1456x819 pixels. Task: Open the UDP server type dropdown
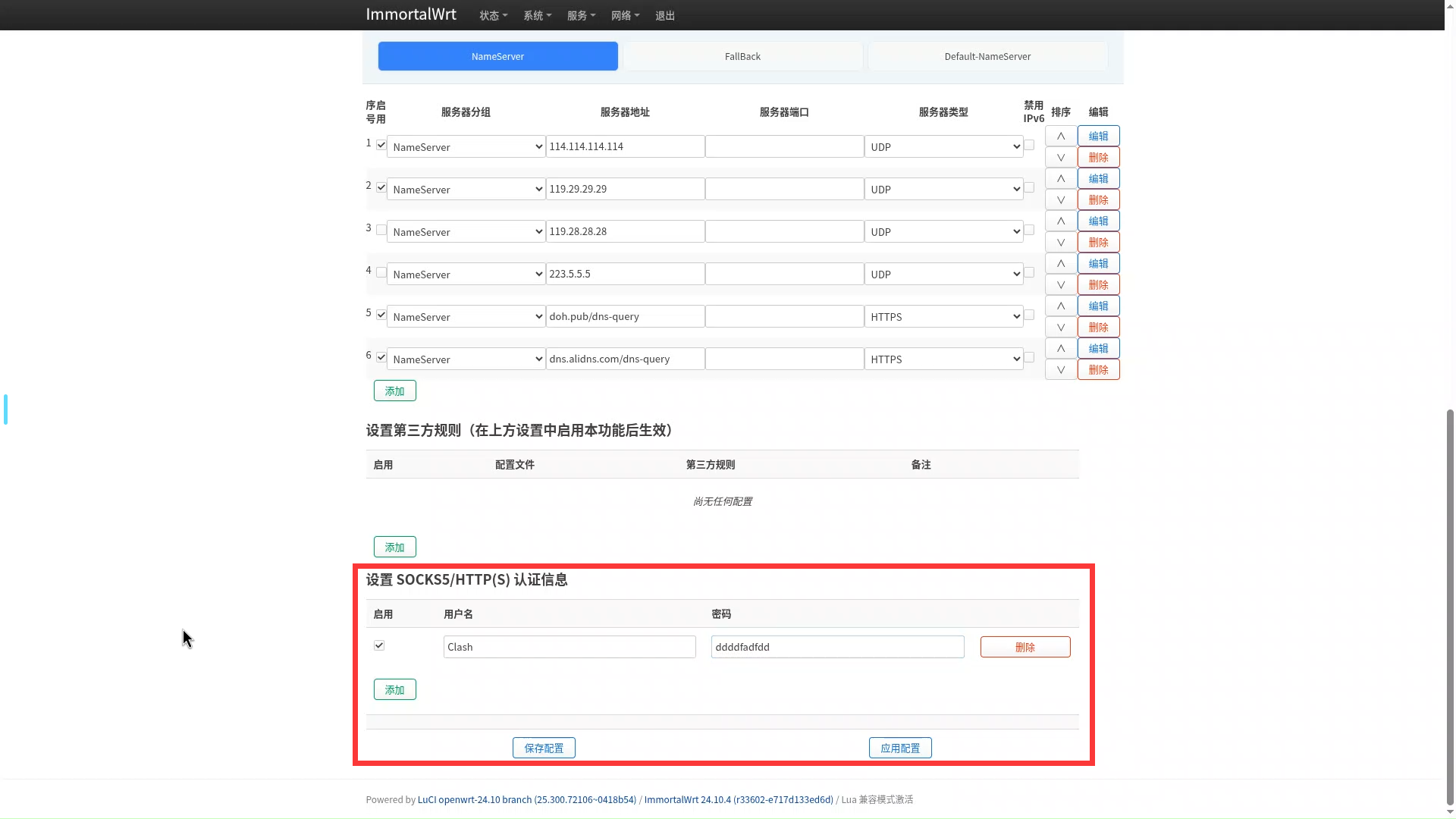(x=943, y=146)
